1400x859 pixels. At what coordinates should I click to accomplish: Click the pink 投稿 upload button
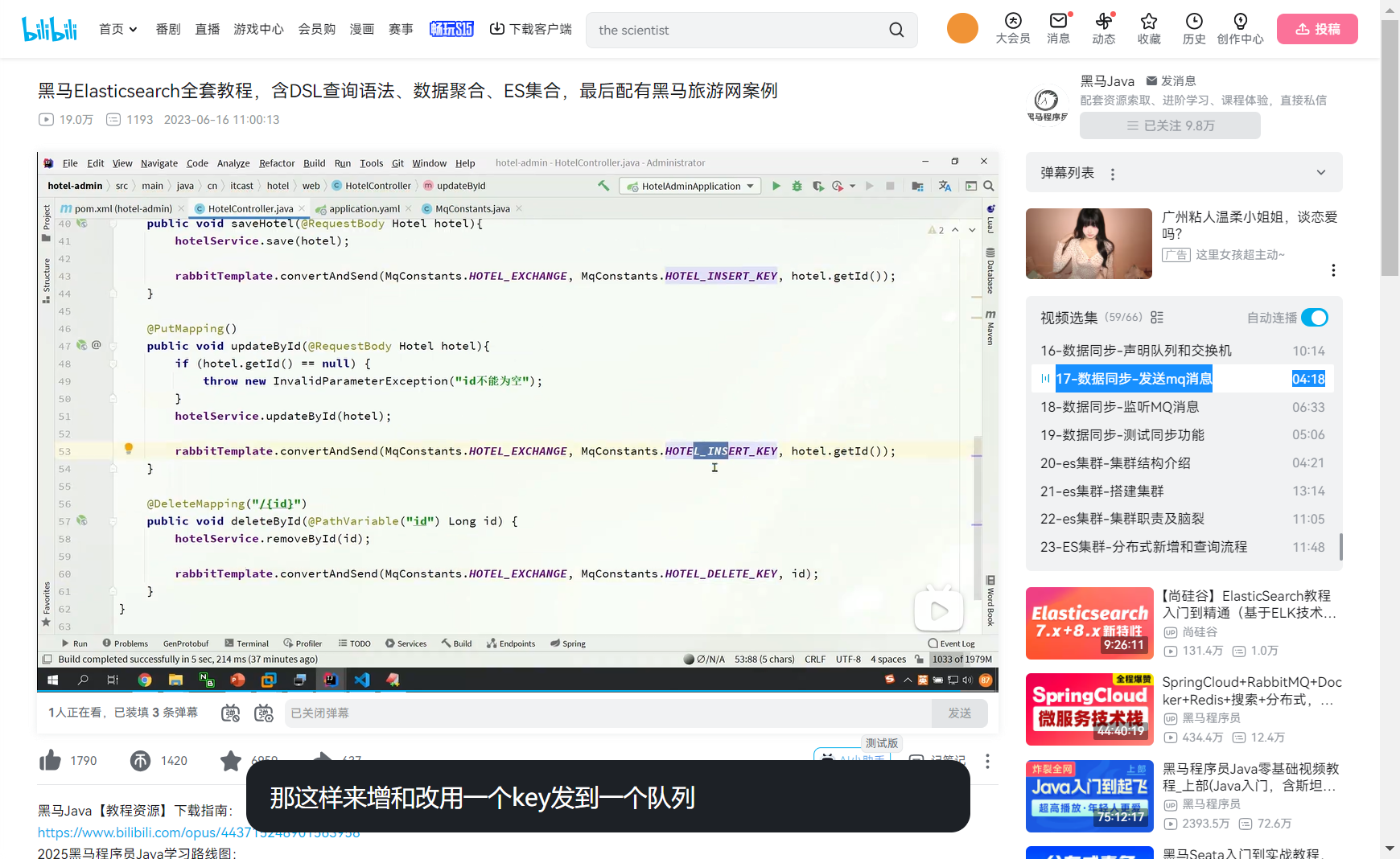[1316, 28]
